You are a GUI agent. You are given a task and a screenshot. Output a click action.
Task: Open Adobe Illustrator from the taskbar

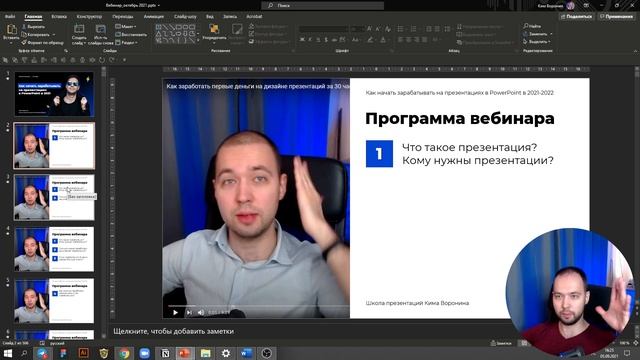[83, 353]
